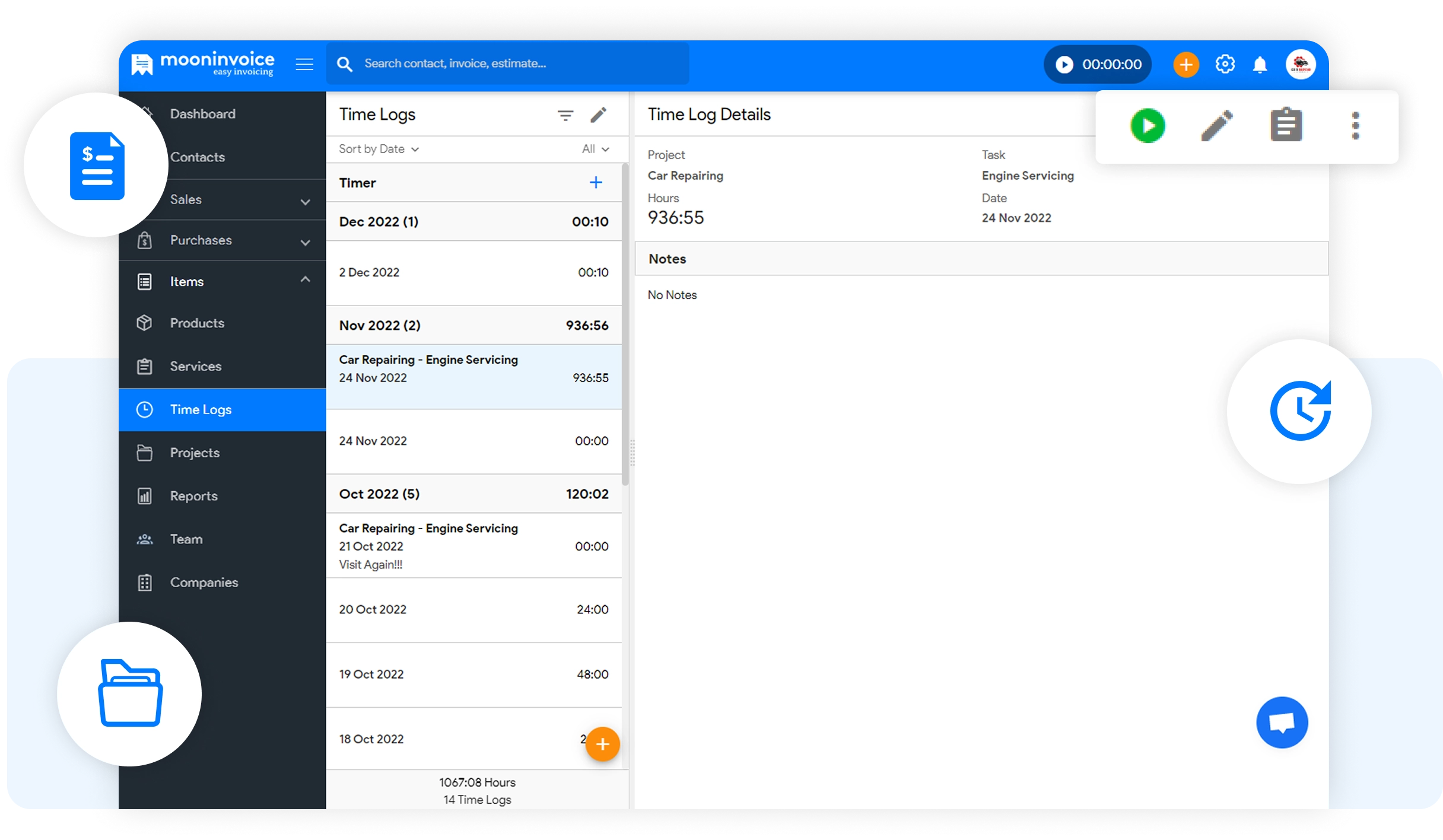Toggle the hamburger sidebar menu

coord(304,64)
